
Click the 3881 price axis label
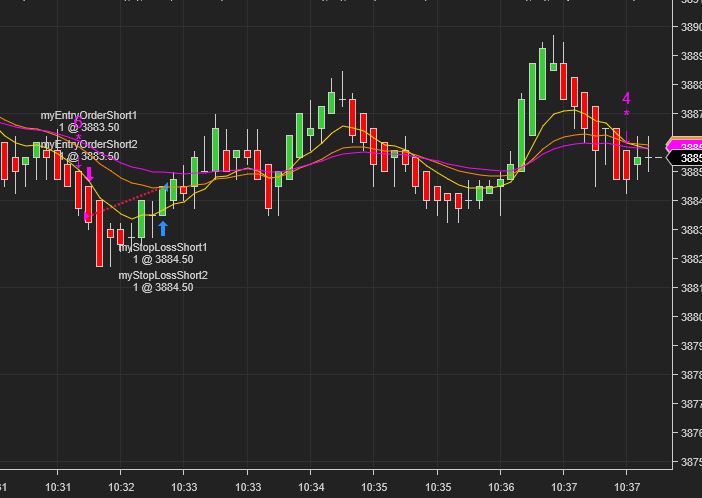[x=691, y=288]
